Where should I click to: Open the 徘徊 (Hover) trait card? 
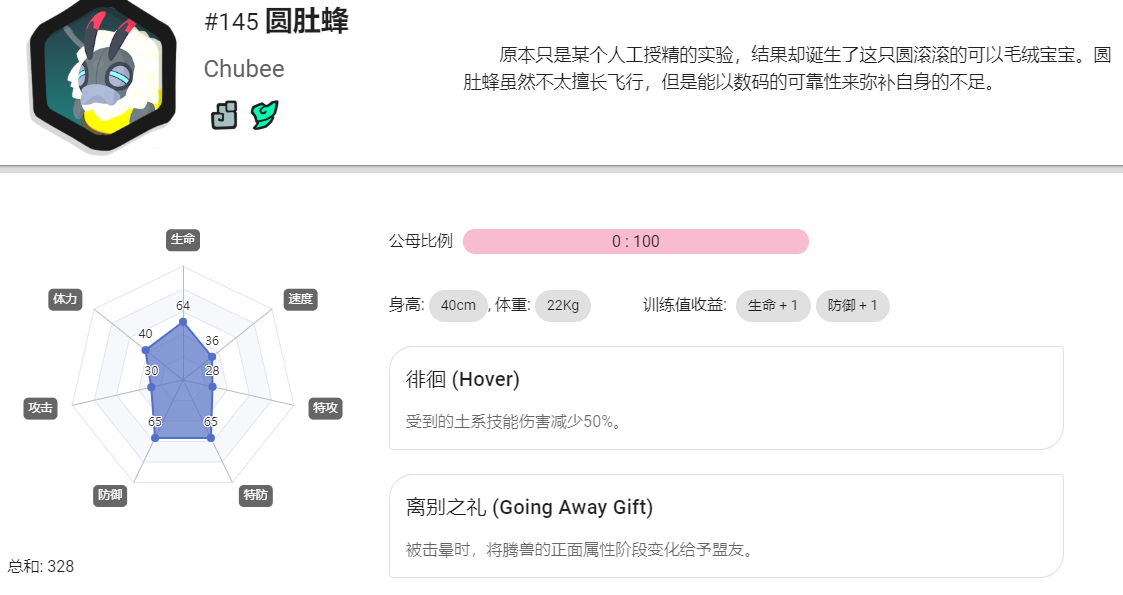726,398
